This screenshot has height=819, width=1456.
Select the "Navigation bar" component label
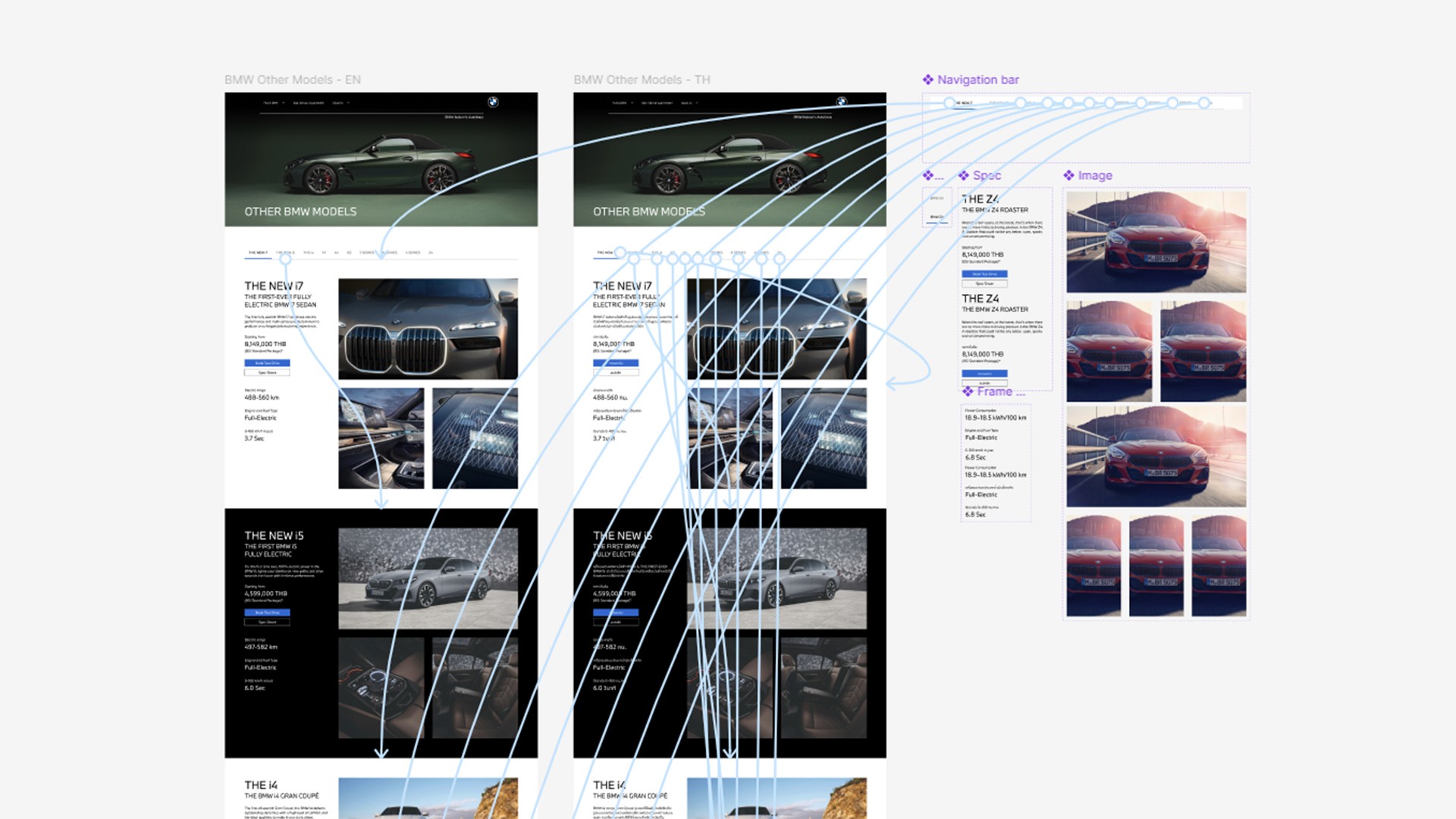[x=978, y=80]
